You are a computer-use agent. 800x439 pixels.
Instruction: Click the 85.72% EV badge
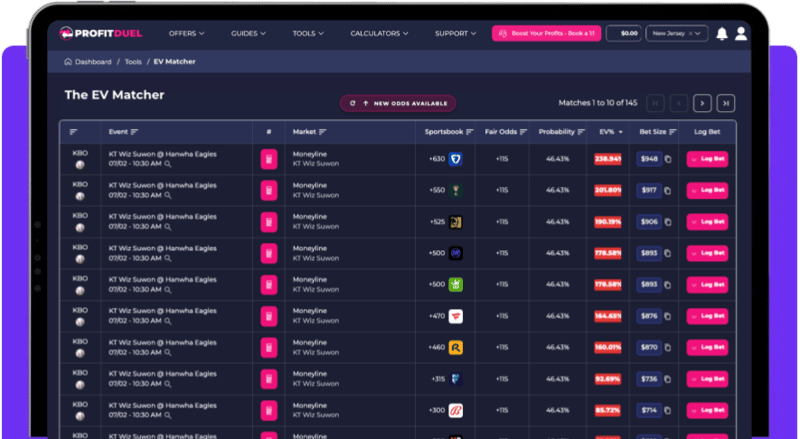click(608, 410)
